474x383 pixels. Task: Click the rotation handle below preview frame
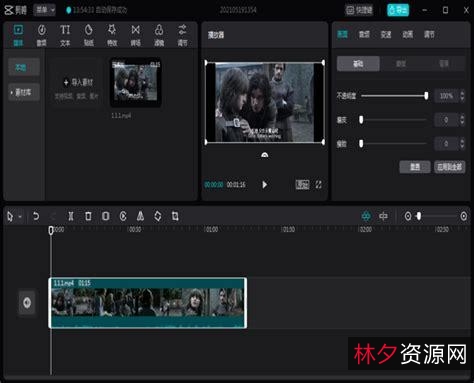265,155
